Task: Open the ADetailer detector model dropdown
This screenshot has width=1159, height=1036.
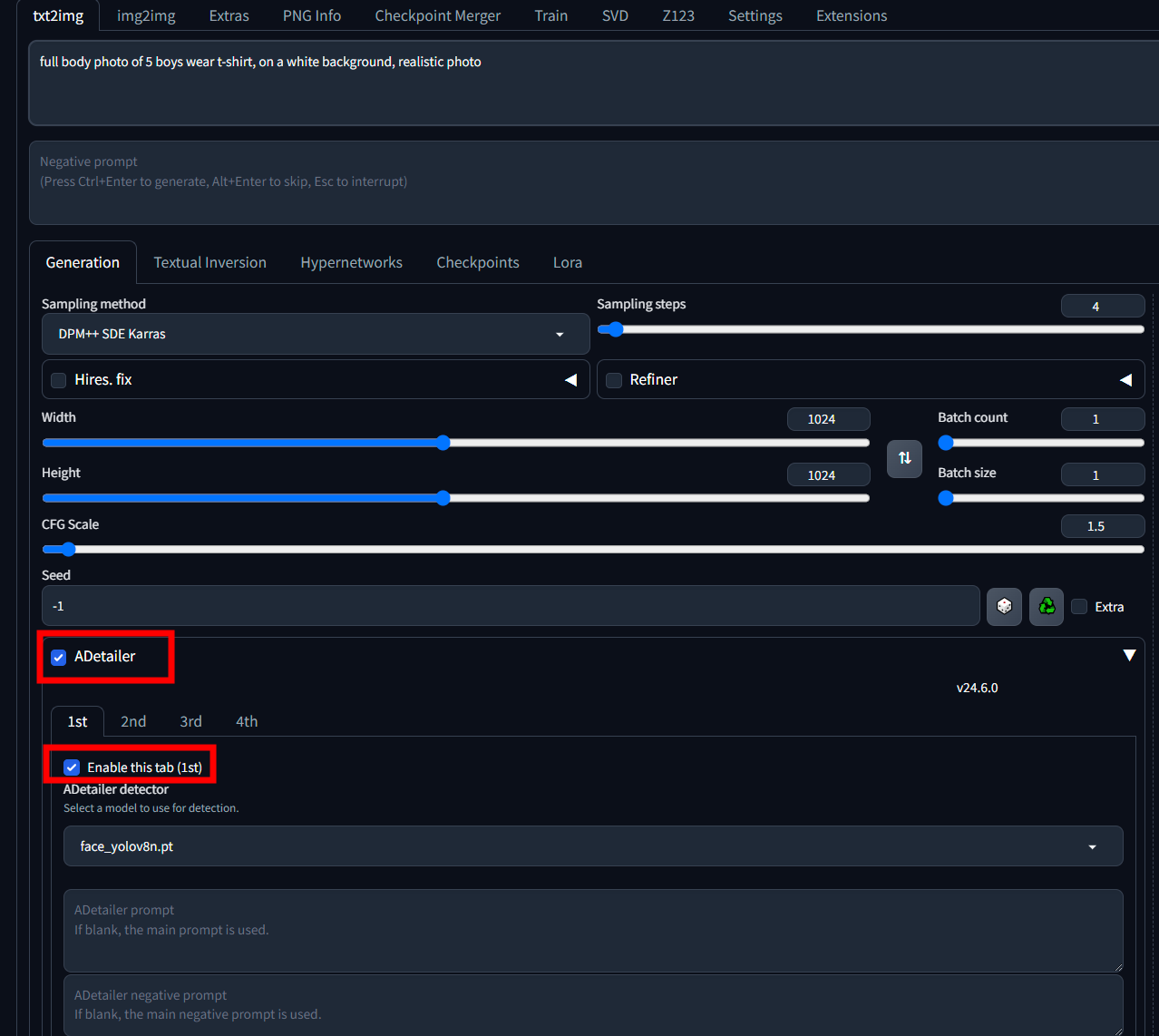Action: pyautogui.click(x=593, y=846)
